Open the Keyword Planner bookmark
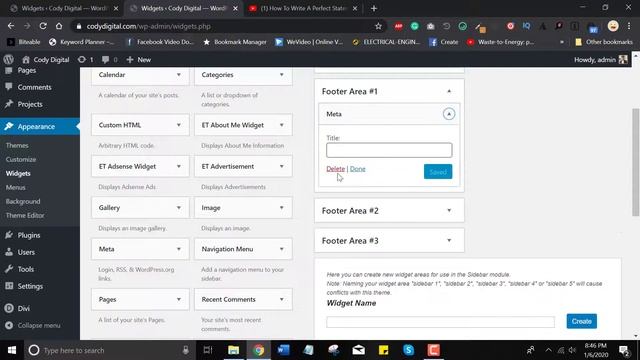Screen dimensions: 640x360 [82, 42]
